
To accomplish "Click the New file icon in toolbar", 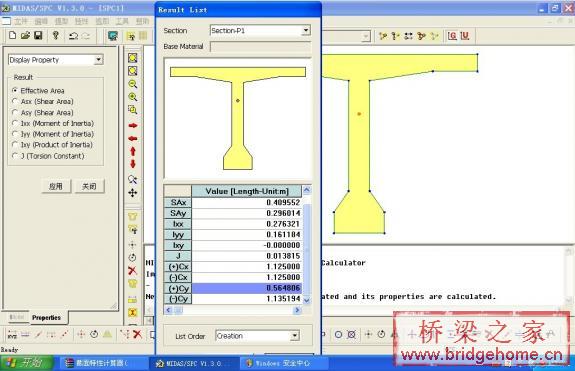I will [12, 35].
